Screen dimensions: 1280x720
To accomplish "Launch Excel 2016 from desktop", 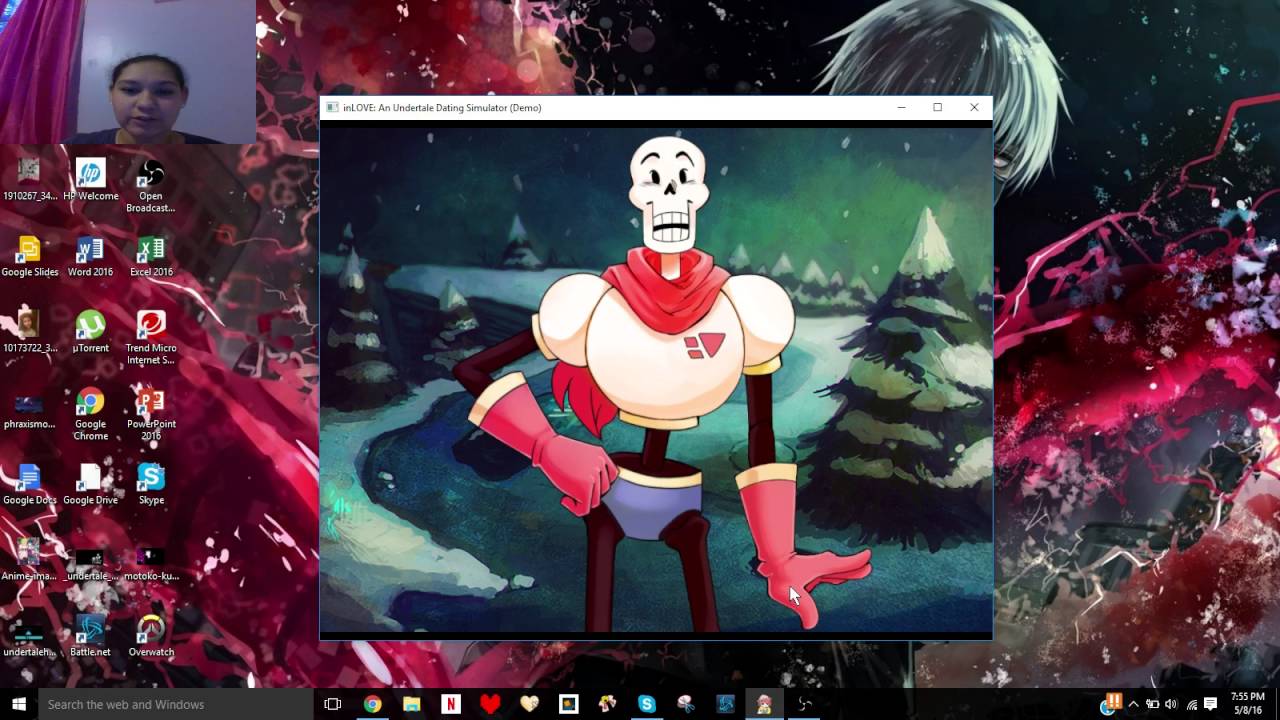I will pyautogui.click(x=151, y=256).
